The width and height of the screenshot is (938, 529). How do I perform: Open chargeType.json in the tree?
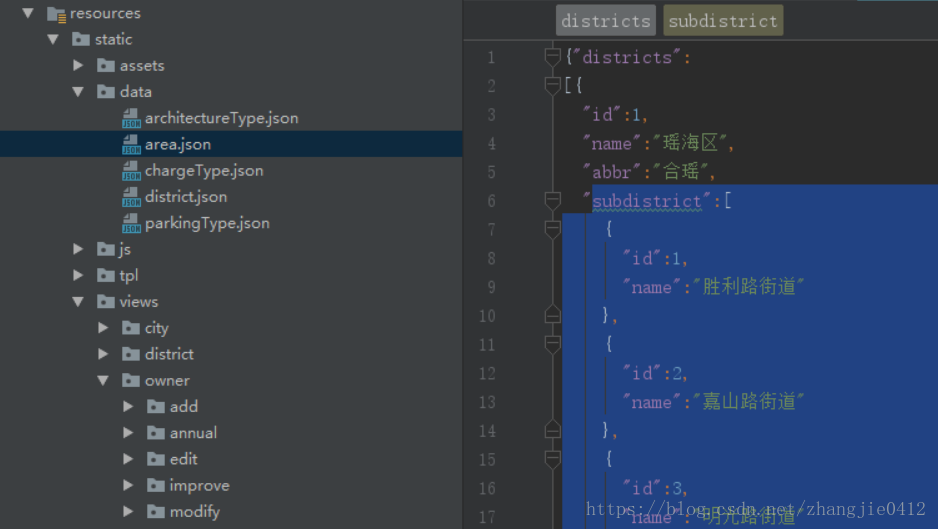[204, 171]
